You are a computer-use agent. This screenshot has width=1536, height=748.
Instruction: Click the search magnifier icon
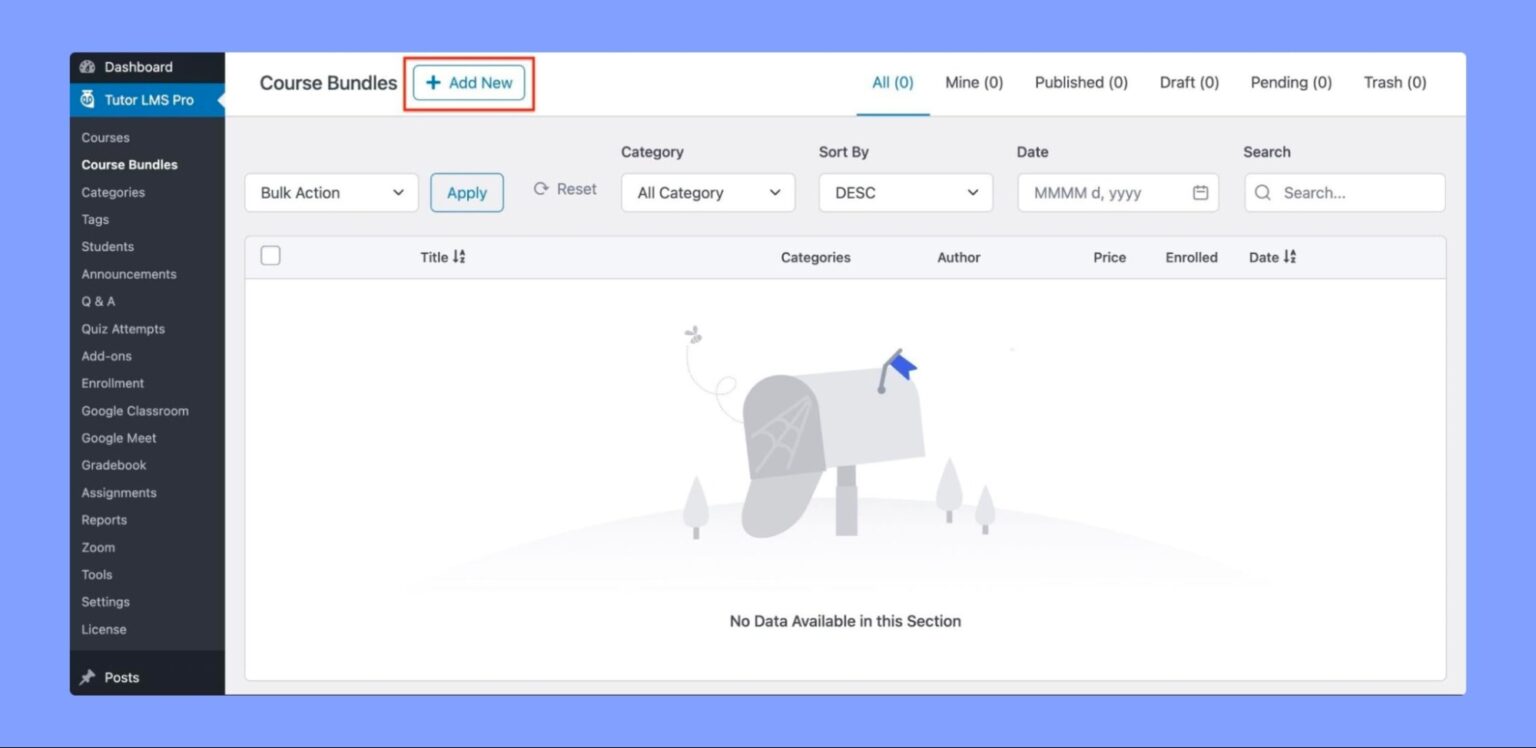(1263, 192)
